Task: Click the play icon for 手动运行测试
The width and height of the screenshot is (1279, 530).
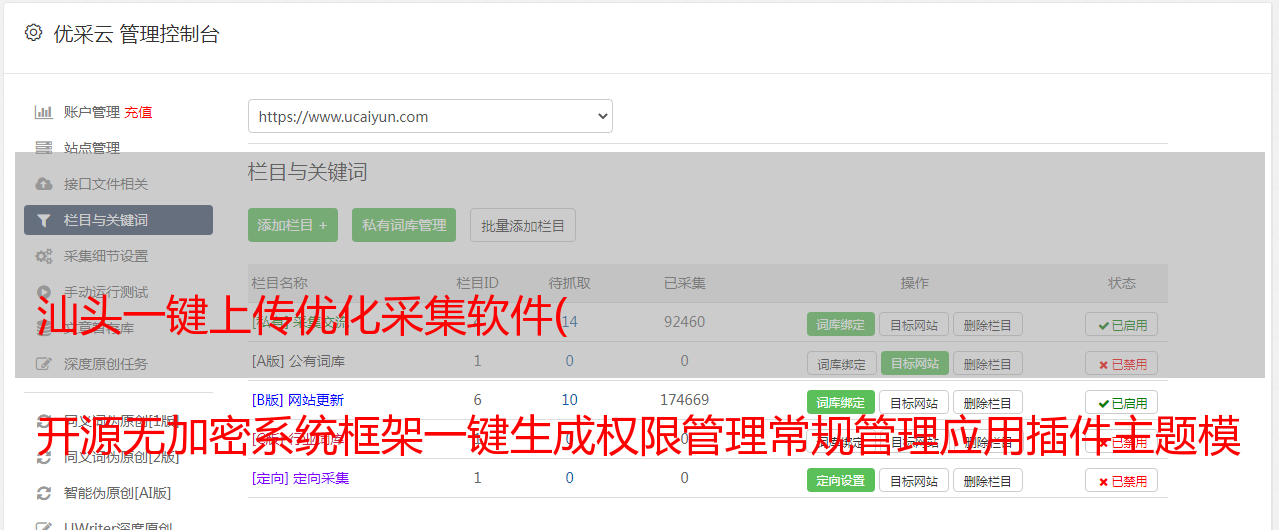Action: coord(43,292)
